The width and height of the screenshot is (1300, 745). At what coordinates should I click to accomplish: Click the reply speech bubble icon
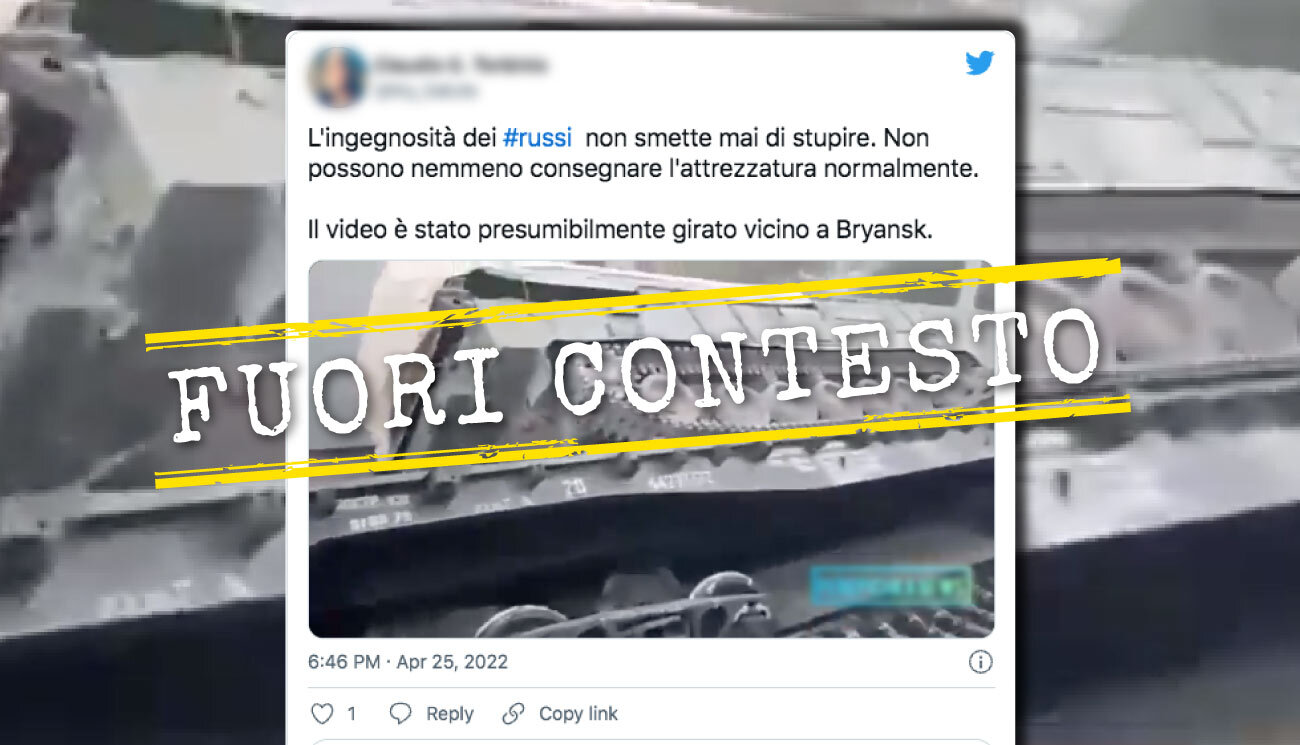401,714
